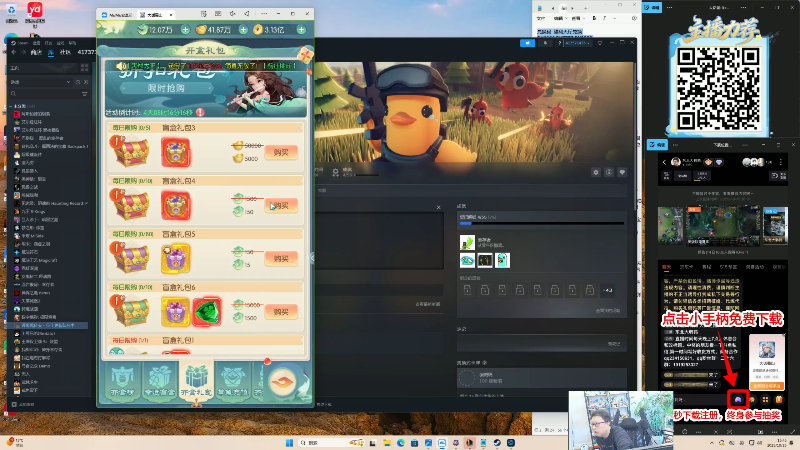The height and width of the screenshot is (450, 800).
Task: Click the yellow gift box item in 盲盒礼包5
Action: (176, 258)
